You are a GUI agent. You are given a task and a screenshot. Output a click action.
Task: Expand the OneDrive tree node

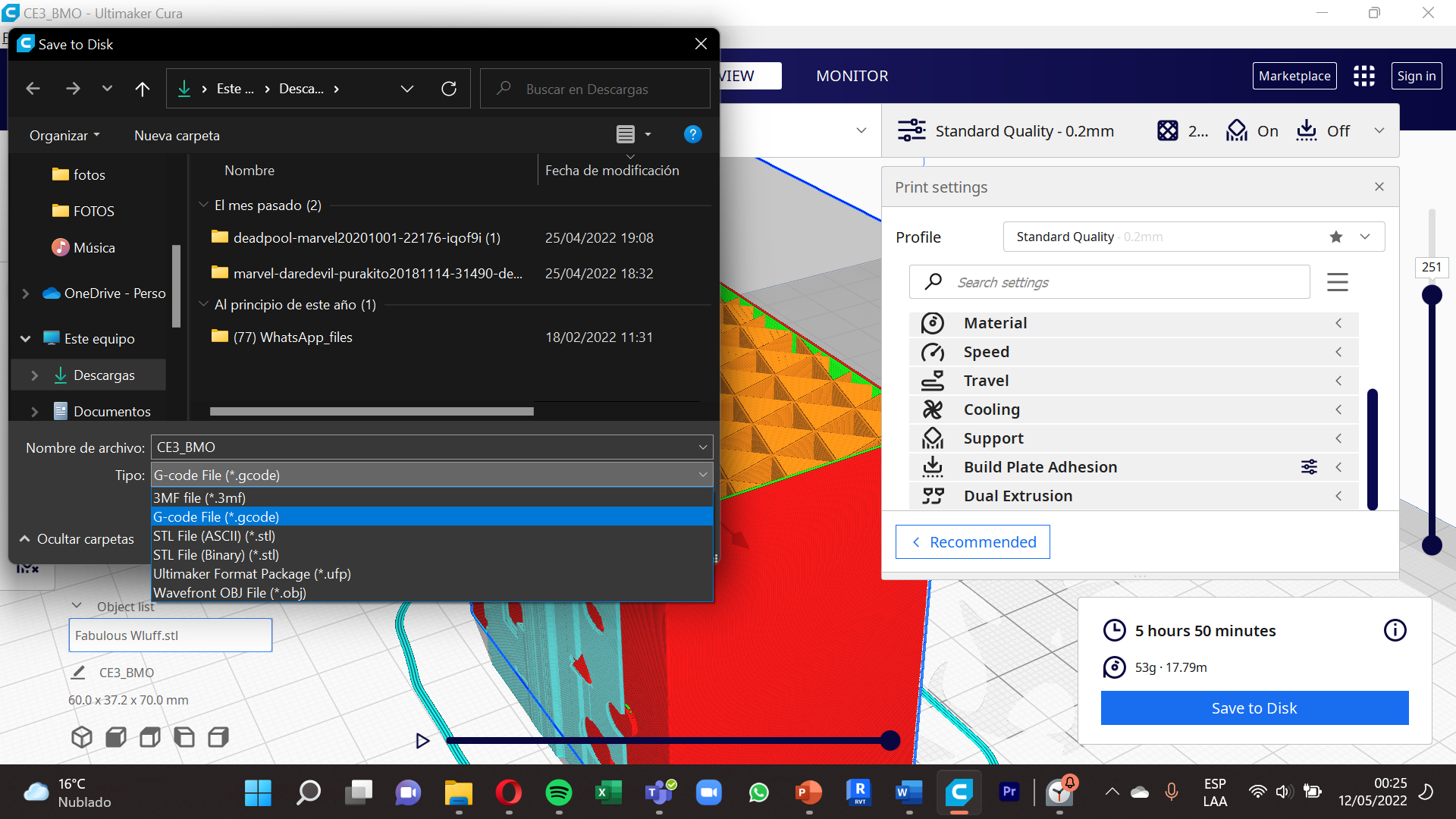tap(26, 293)
